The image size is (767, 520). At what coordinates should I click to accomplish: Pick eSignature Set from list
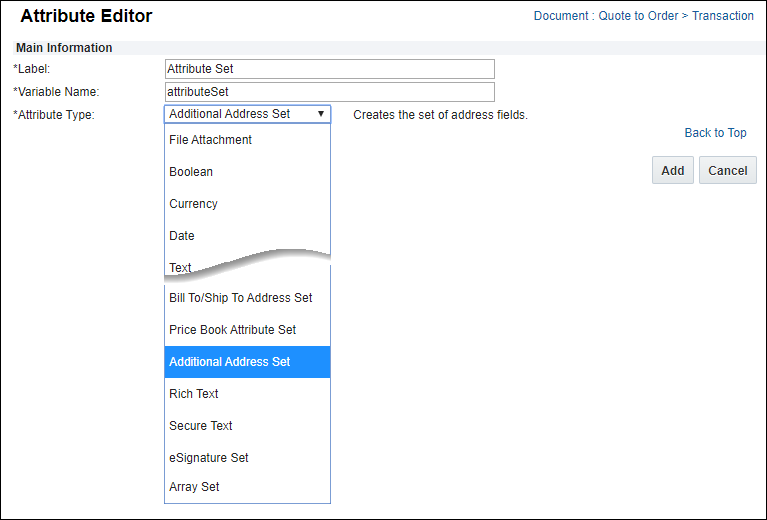click(248, 457)
